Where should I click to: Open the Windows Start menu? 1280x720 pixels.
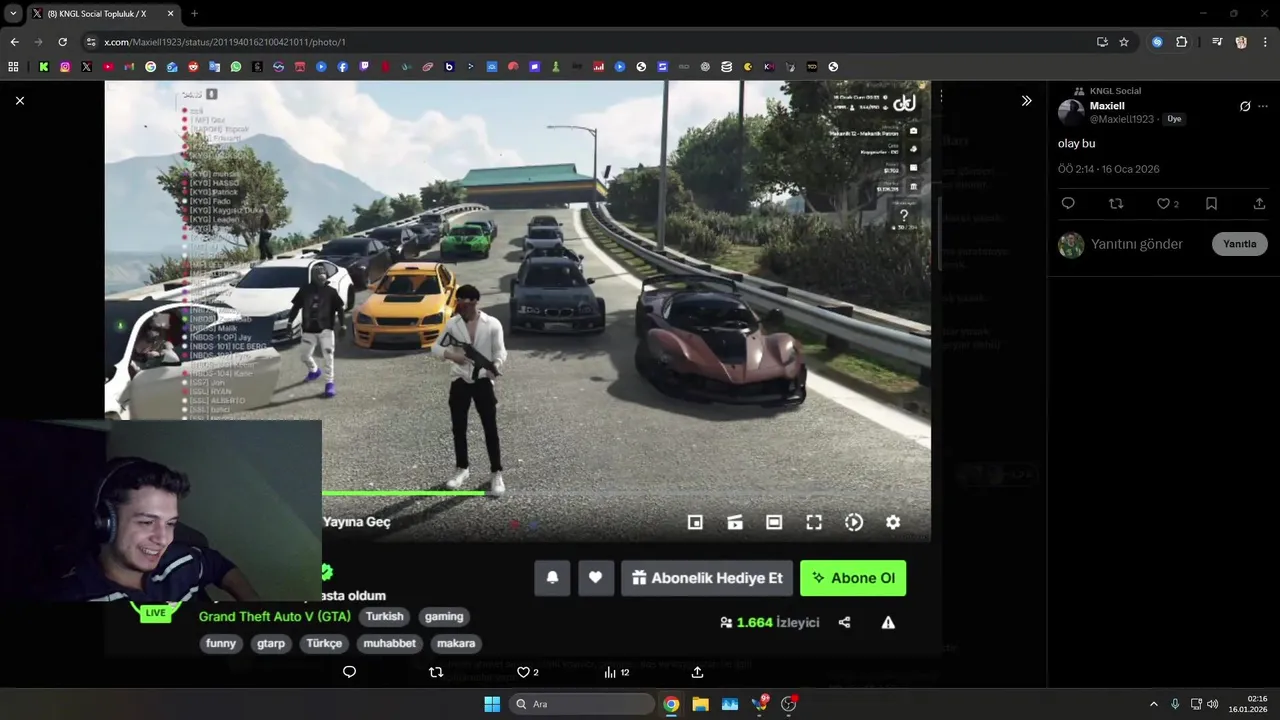click(492, 704)
